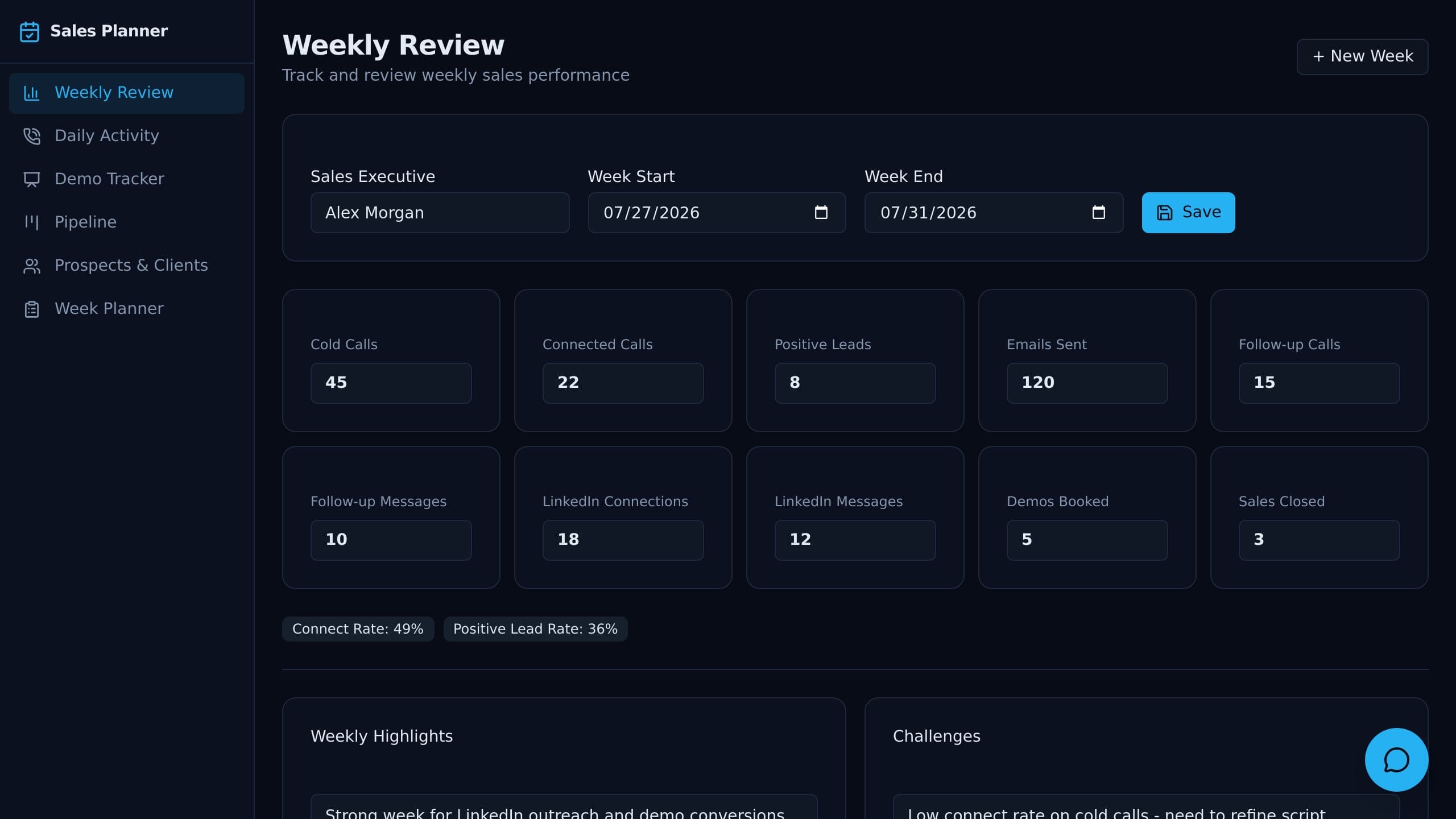Screen dimensions: 1456x819
Task: Click the LinkedIn Messages label
Action: (x=838, y=502)
